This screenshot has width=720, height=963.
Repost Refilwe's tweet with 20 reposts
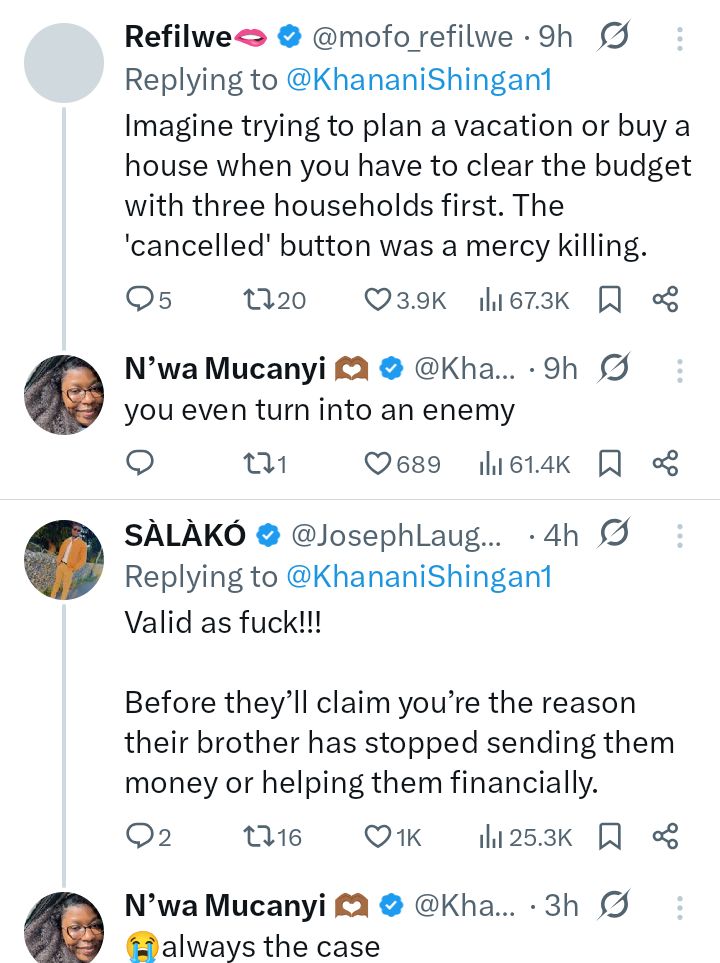tap(257, 299)
